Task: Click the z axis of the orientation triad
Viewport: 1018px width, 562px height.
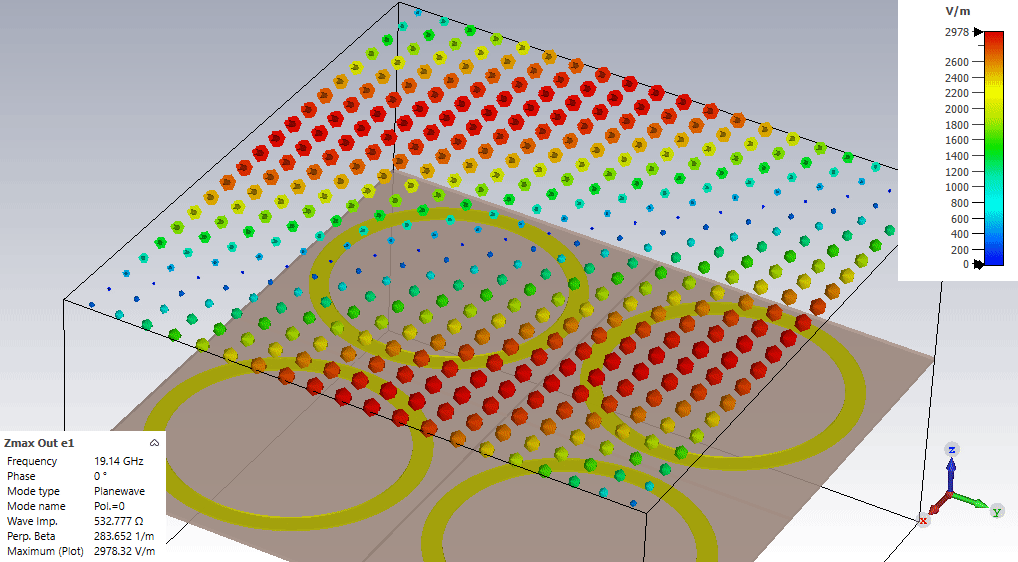Action: point(951,469)
